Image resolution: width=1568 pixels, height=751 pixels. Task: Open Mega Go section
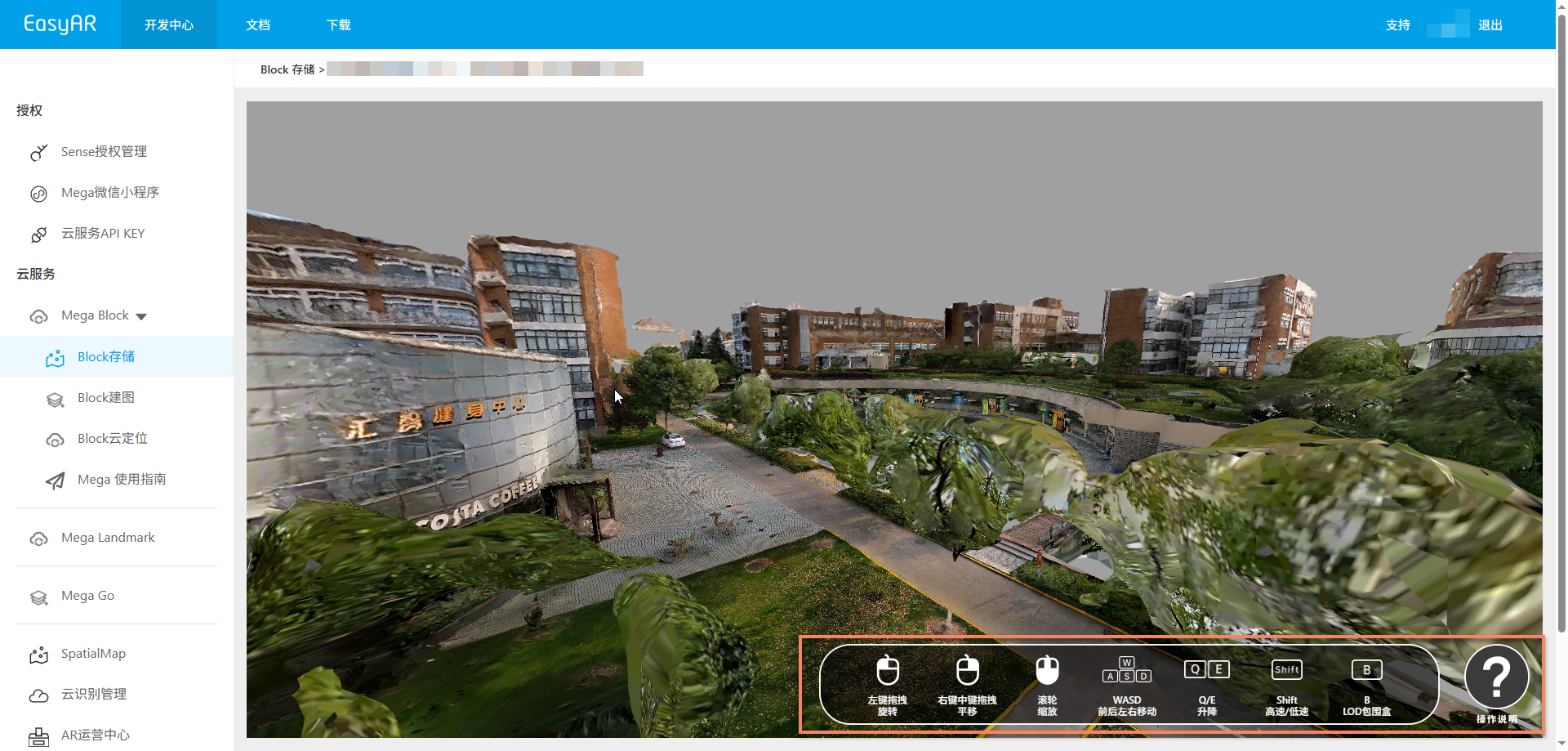[87, 596]
